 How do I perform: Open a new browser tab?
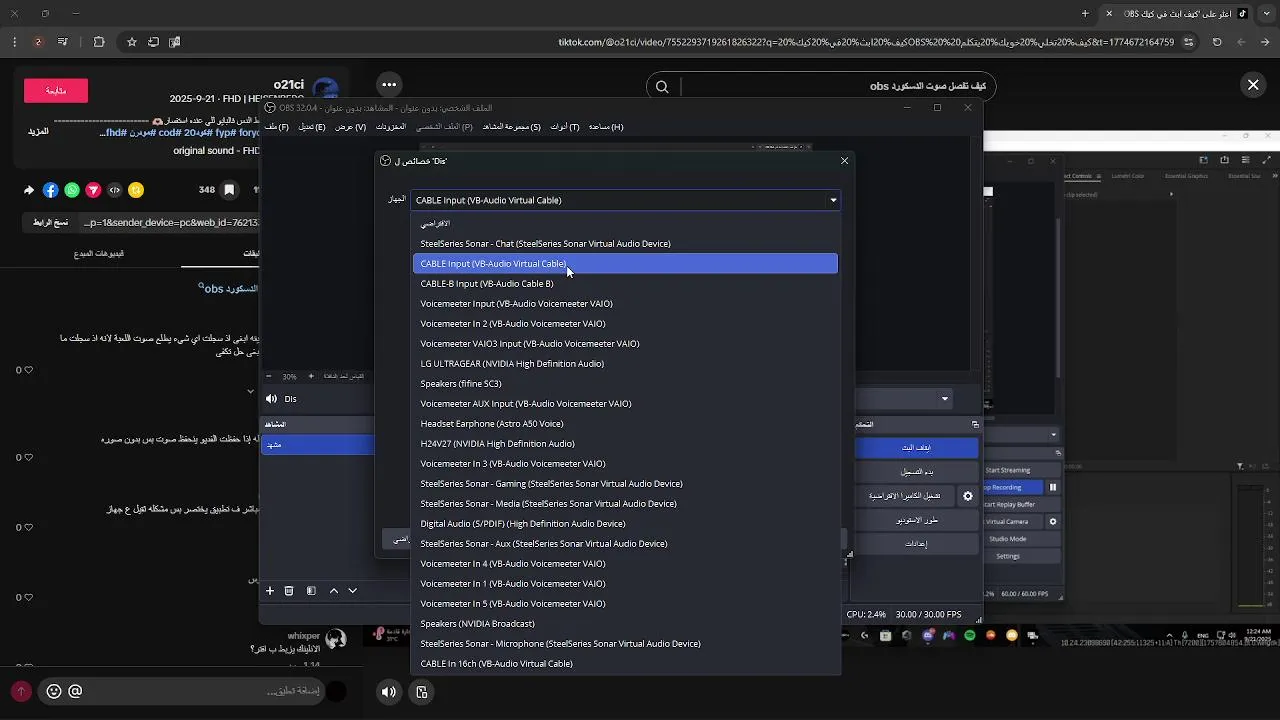tap(1085, 13)
